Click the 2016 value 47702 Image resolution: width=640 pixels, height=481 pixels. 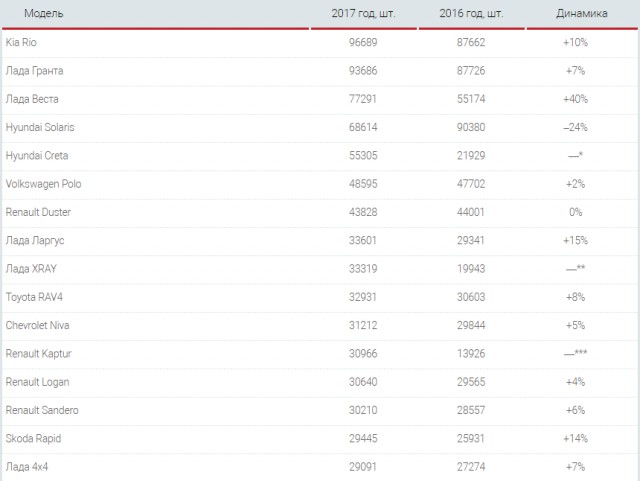point(471,184)
